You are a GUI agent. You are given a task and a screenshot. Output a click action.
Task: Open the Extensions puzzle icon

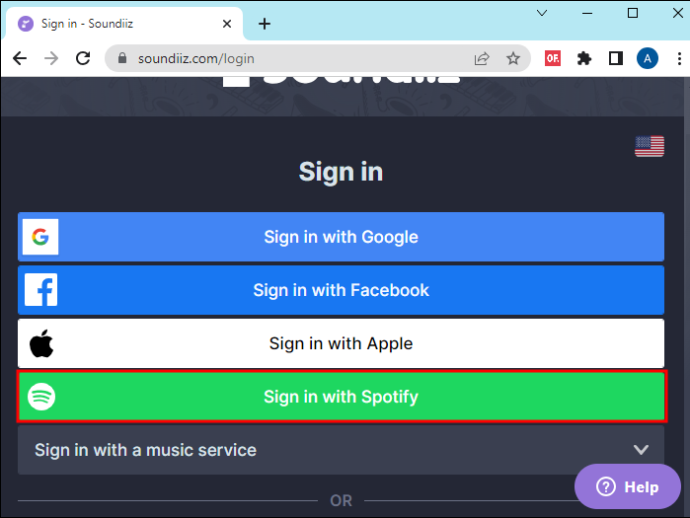(x=584, y=59)
